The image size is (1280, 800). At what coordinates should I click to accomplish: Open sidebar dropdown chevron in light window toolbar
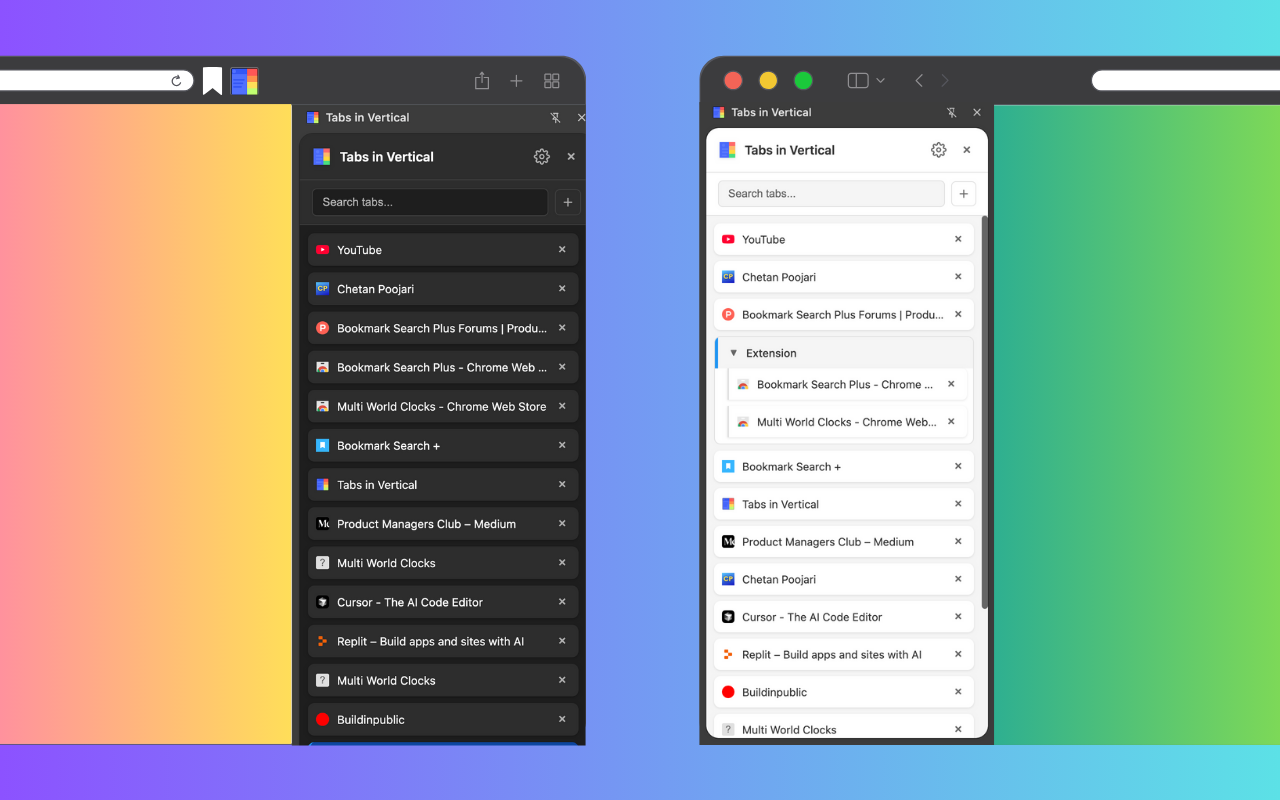880,81
